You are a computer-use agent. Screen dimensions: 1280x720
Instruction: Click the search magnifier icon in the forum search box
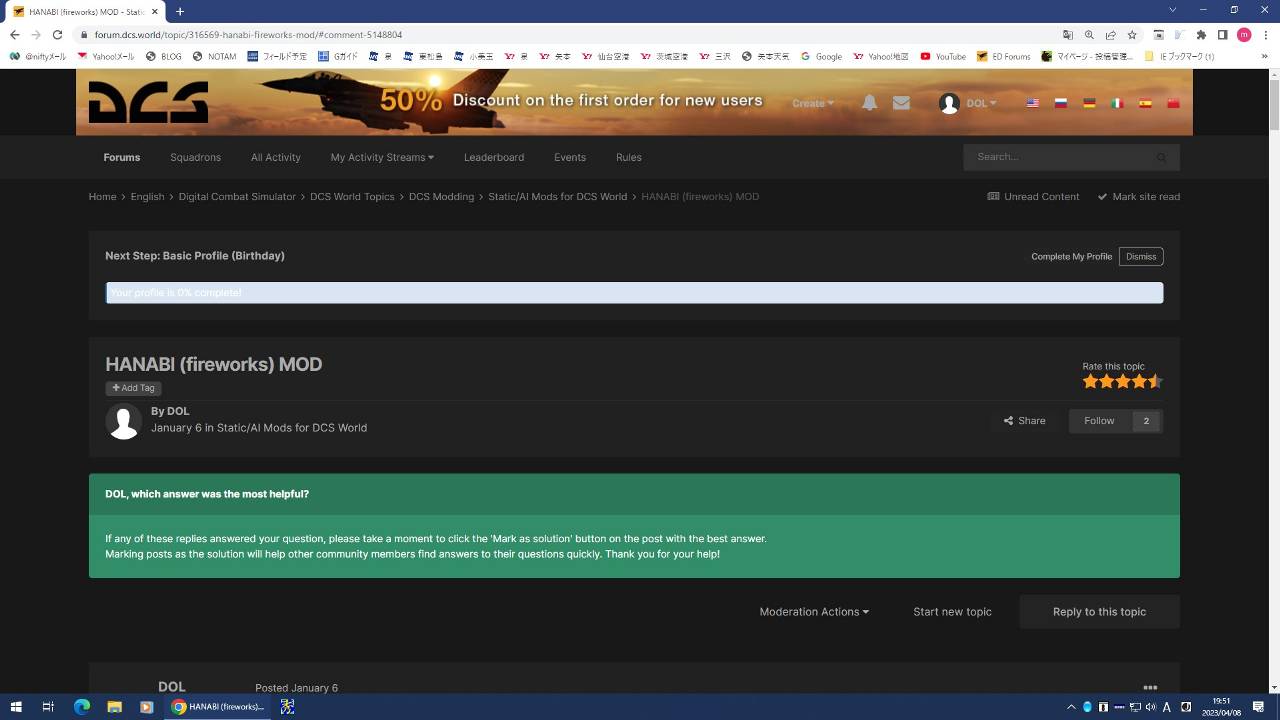[x=1161, y=157]
